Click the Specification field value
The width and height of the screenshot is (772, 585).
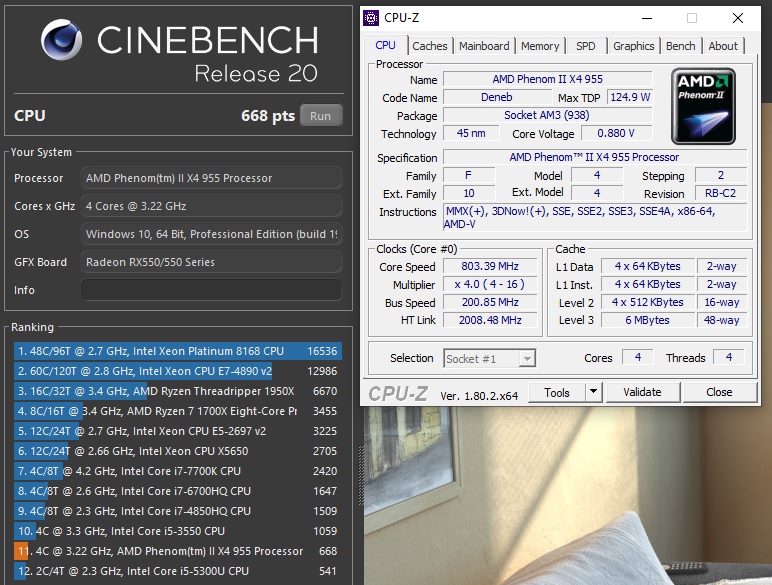pos(595,157)
